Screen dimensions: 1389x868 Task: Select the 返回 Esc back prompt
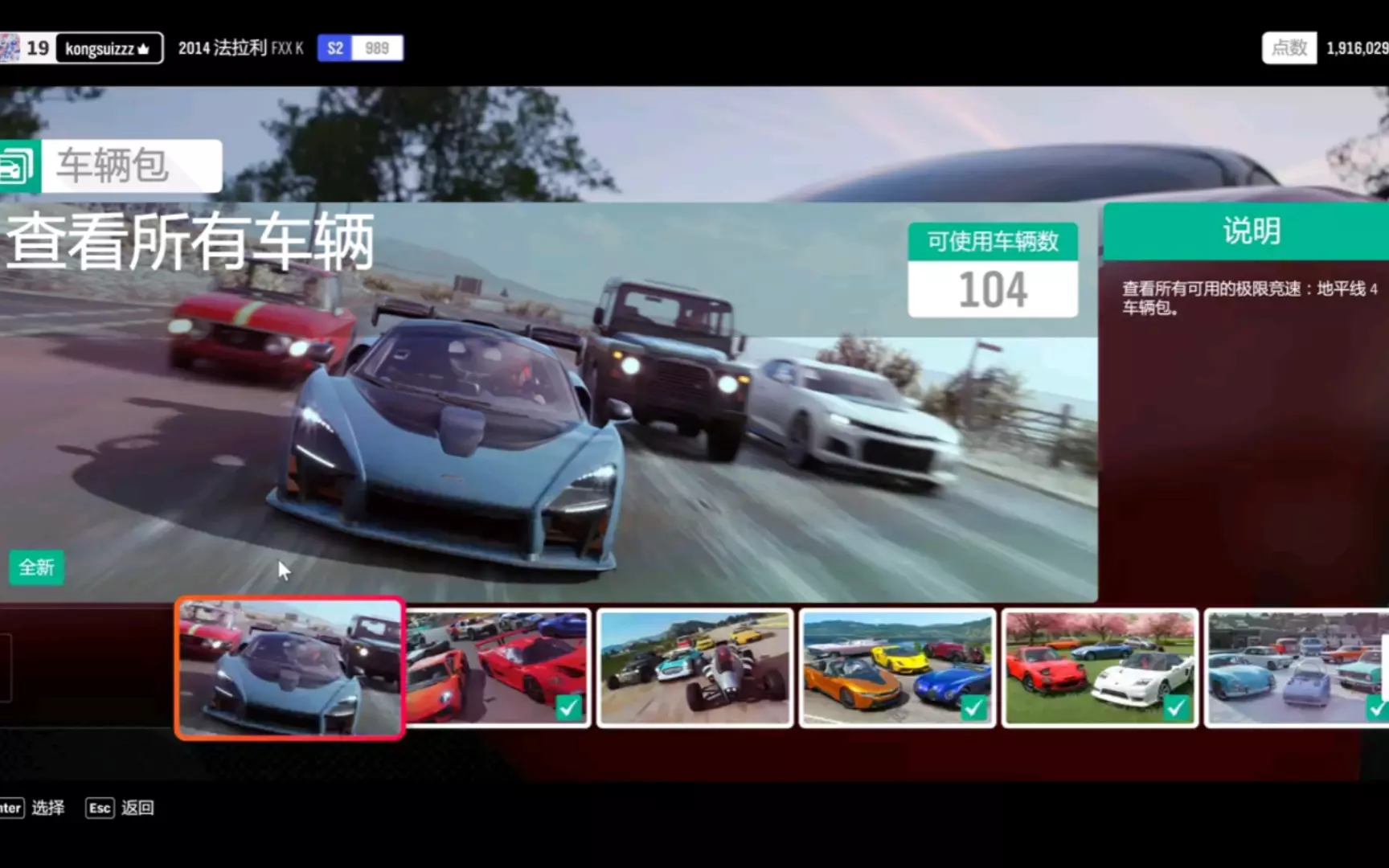[120, 808]
